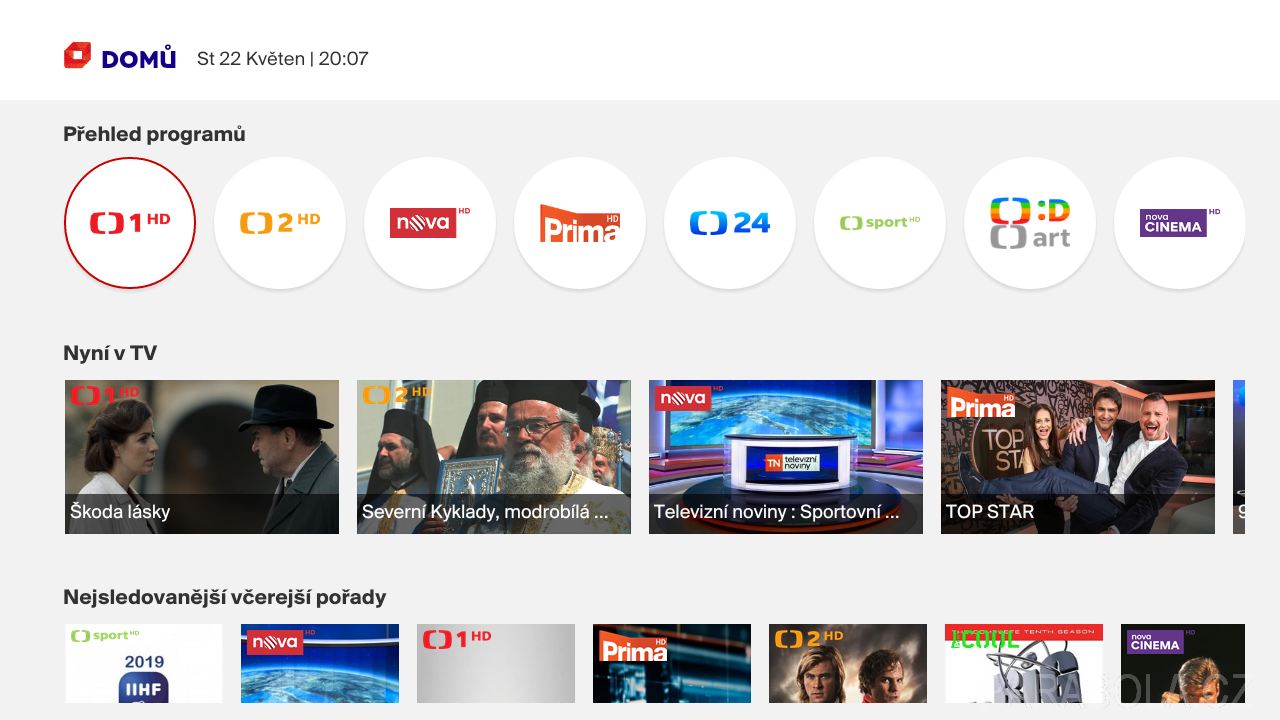Open yesterday's ČT2 HD racing film thumbnail
The height and width of the screenshot is (720, 1280).
point(848,664)
